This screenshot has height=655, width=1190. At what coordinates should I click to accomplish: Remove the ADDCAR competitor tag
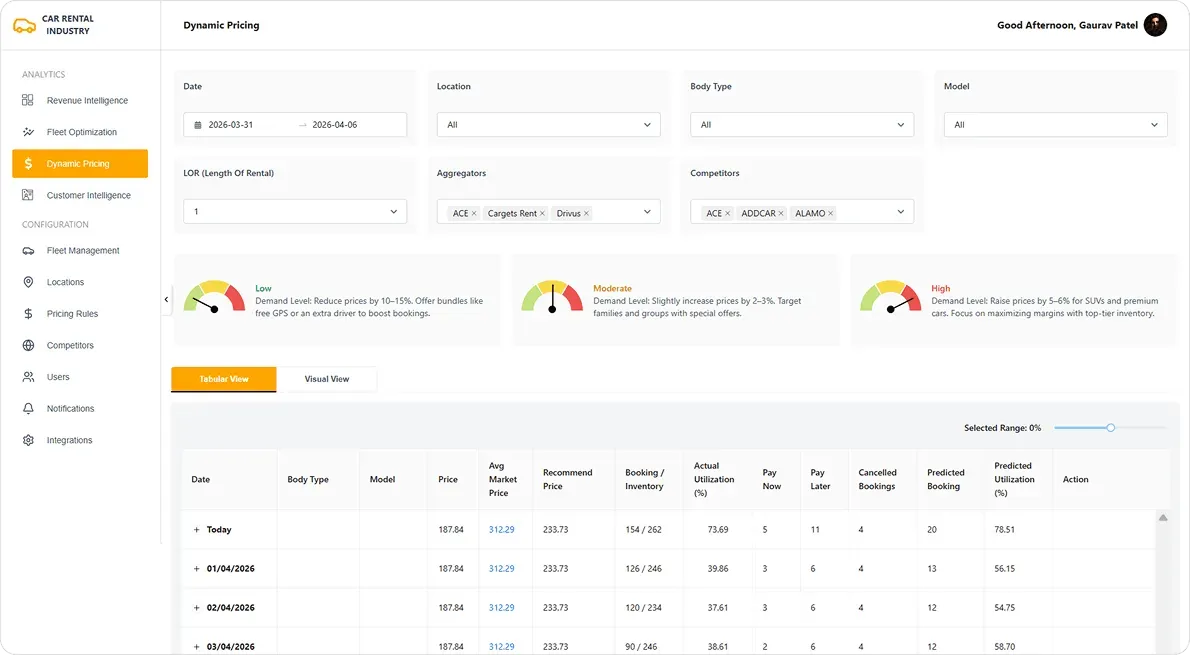coord(781,213)
